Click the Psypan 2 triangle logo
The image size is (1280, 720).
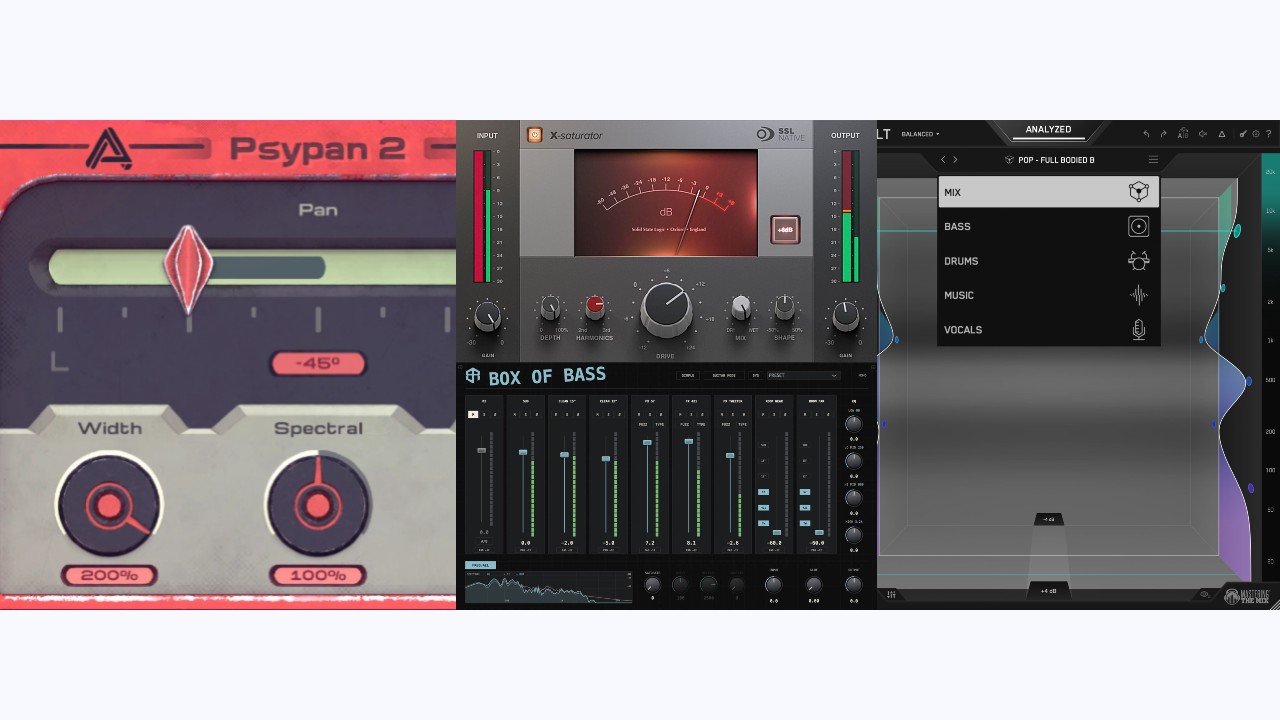coord(109,149)
